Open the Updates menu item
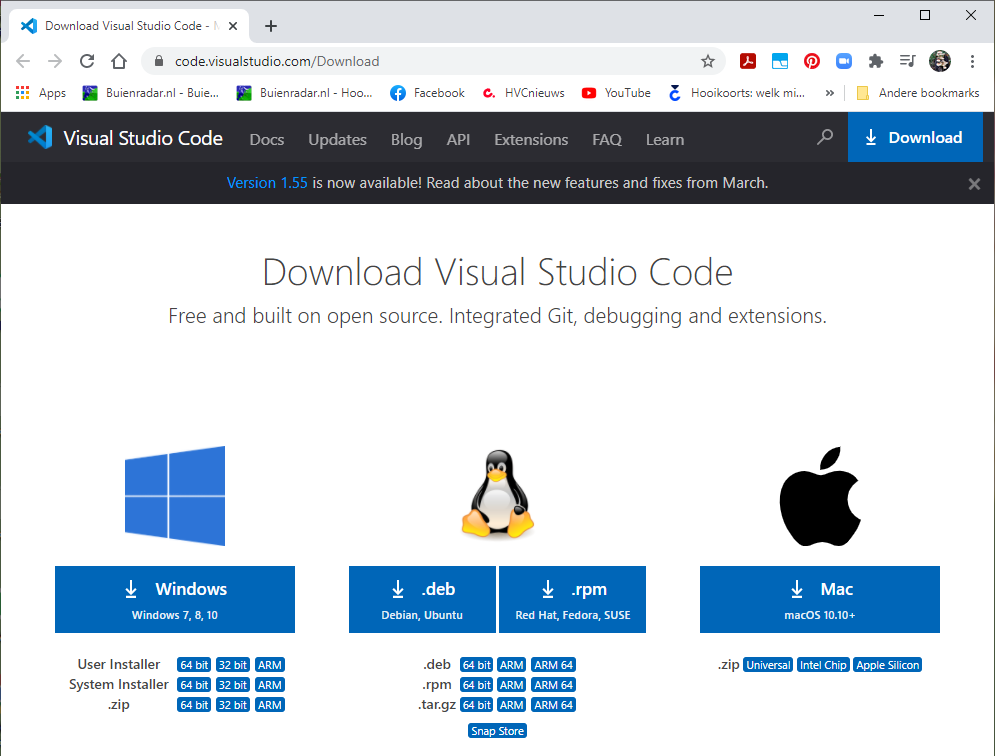995x756 pixels. pos(338,140)
